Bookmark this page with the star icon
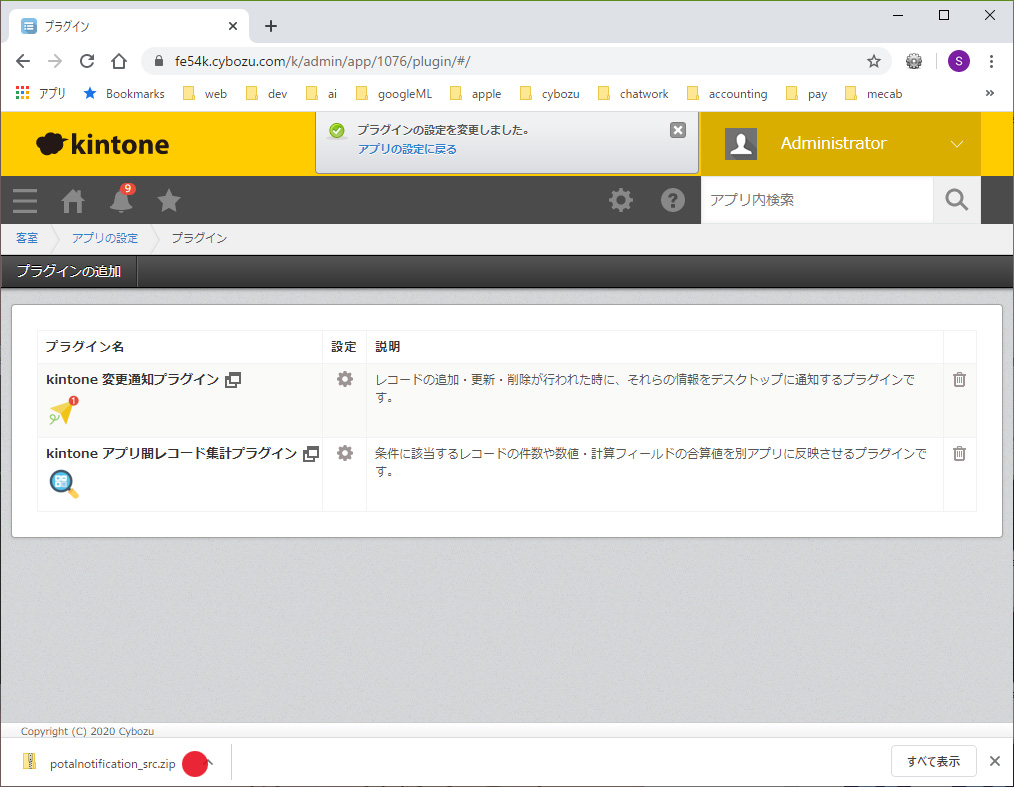This screenshot has width=1014, height=787. coord(874,61)
